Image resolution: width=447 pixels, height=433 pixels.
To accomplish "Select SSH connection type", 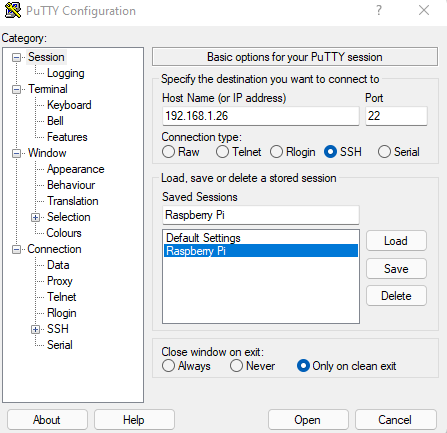I will tap(330, 152).
